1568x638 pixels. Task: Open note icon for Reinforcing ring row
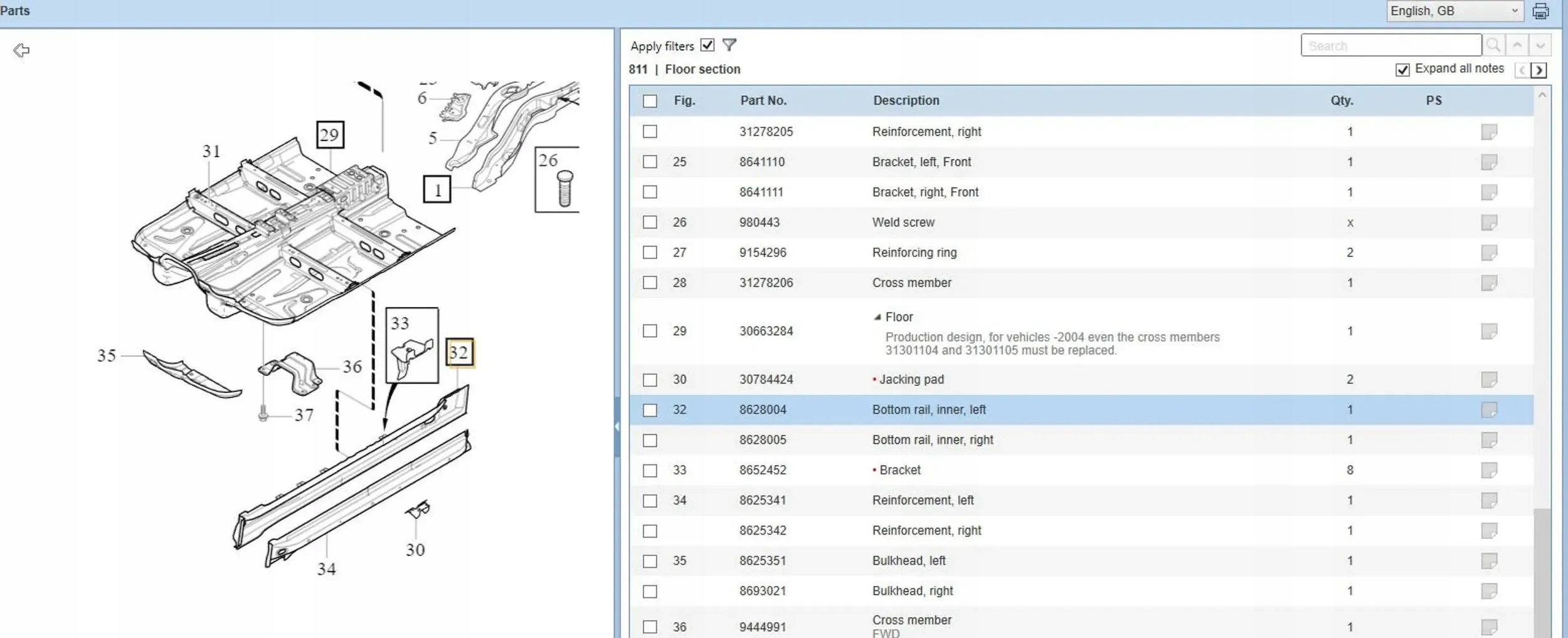1489,253
